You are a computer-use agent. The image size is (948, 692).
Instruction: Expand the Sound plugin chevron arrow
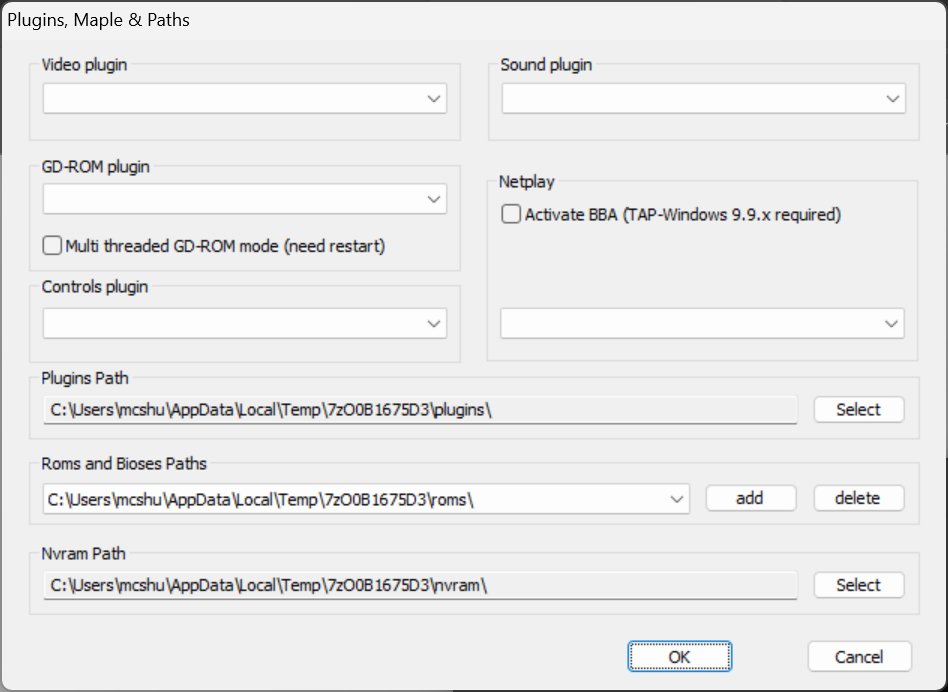coord(892,99)
